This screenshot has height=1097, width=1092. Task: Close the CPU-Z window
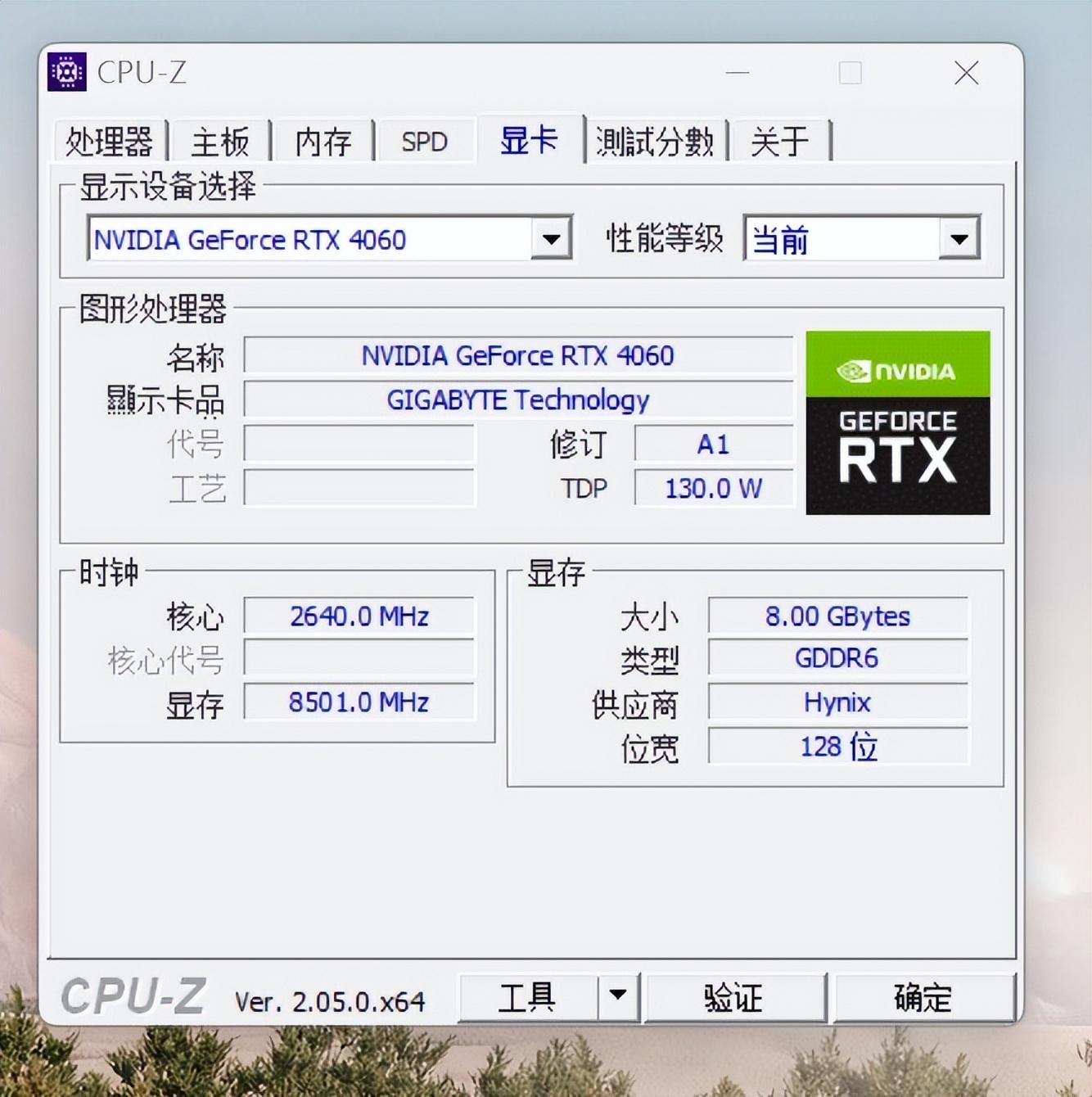967,73
